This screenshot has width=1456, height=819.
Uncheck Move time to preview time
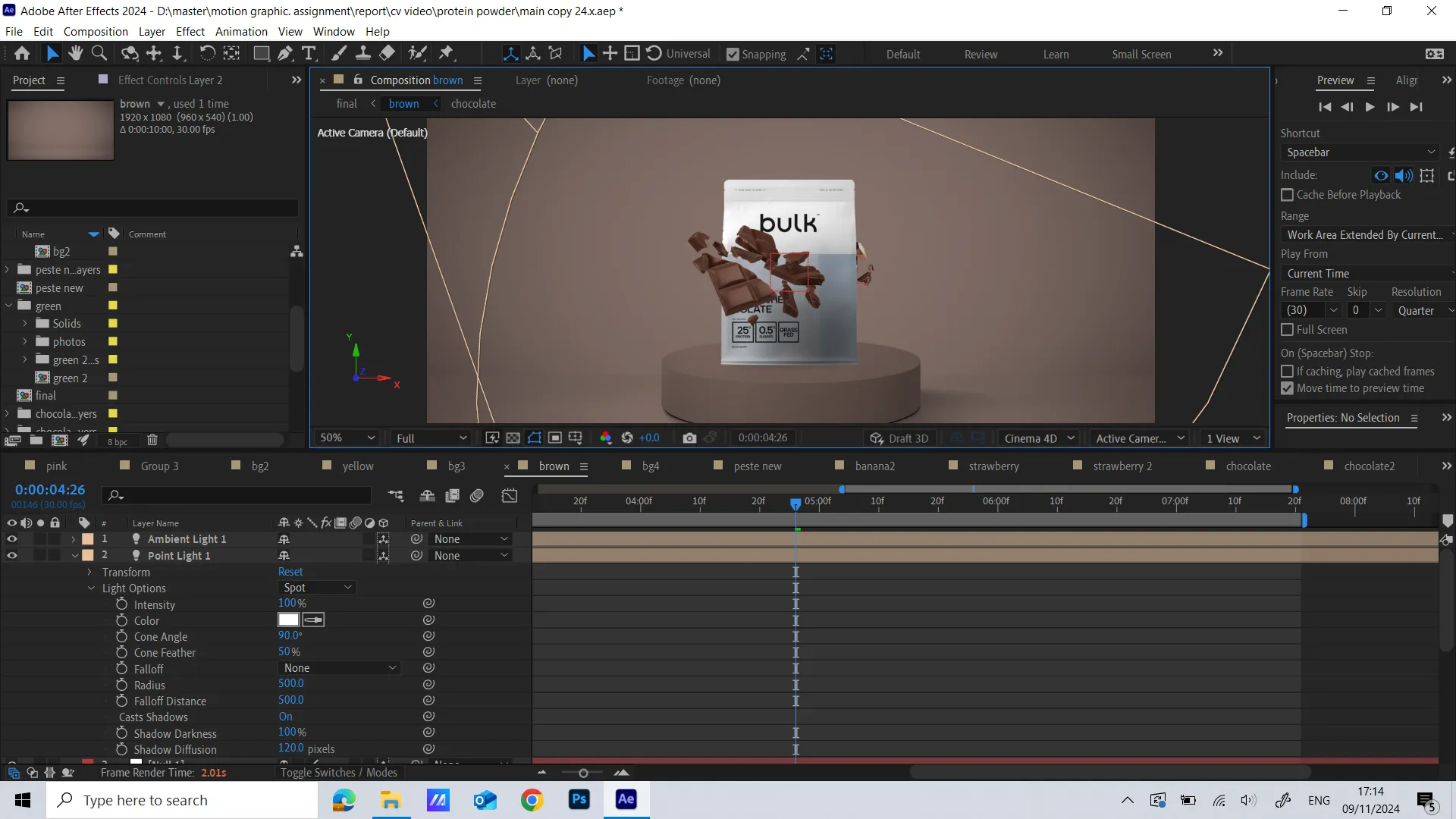1287,388
